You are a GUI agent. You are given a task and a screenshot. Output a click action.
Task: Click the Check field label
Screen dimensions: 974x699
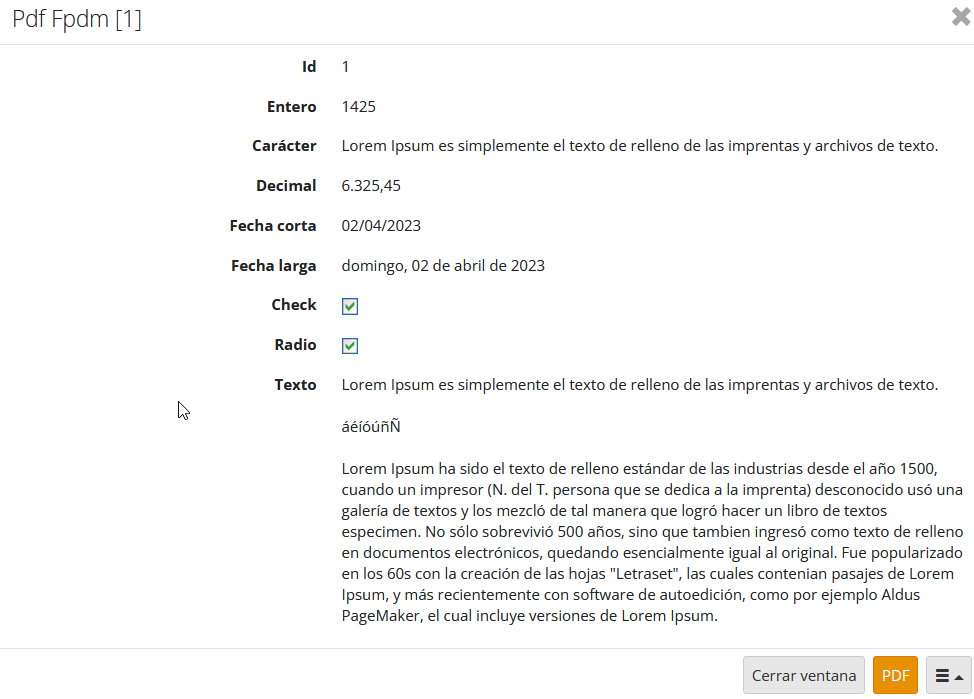pos(293,305)
